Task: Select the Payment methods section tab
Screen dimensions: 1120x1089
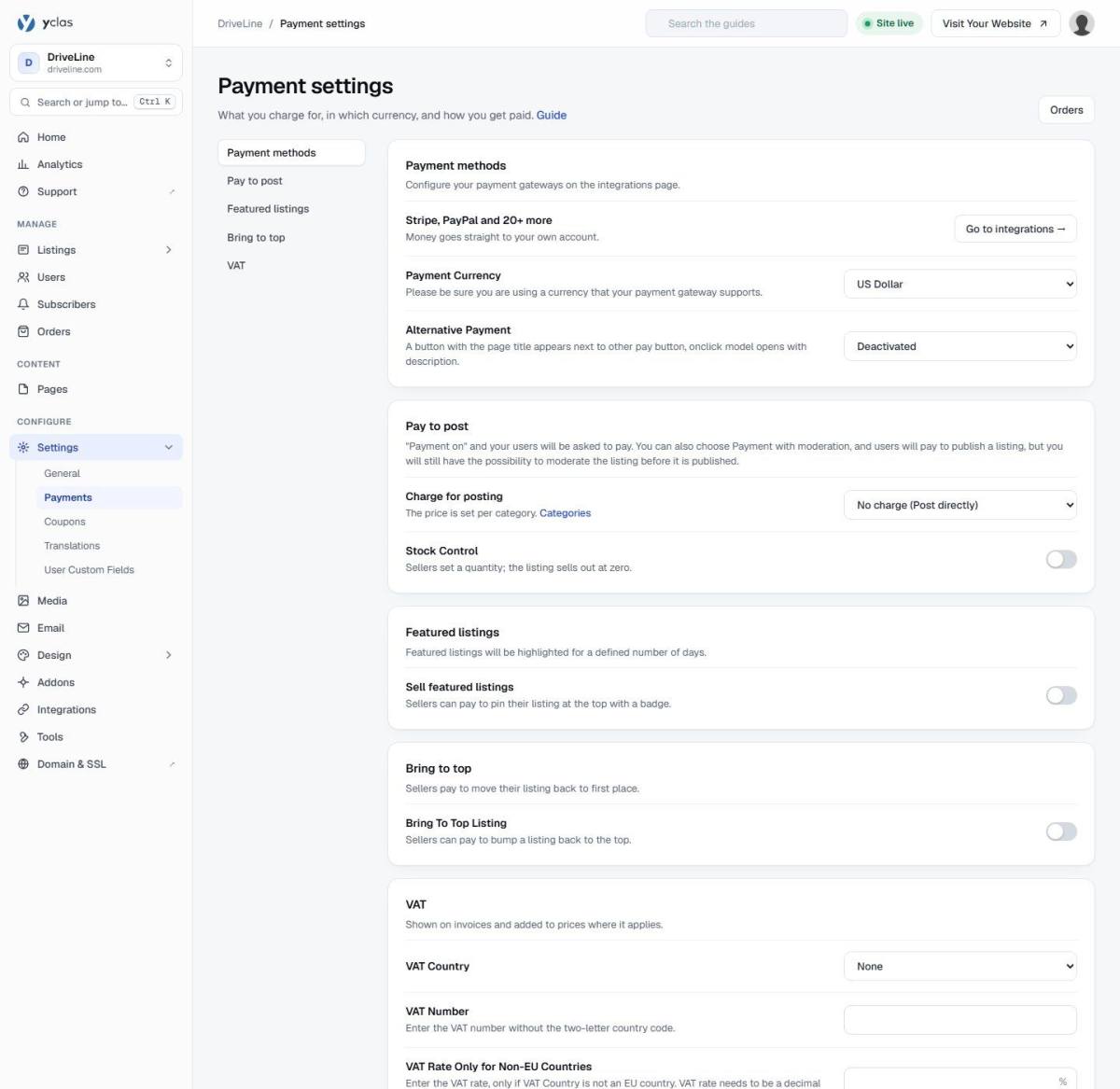Action: coord(291,152)
